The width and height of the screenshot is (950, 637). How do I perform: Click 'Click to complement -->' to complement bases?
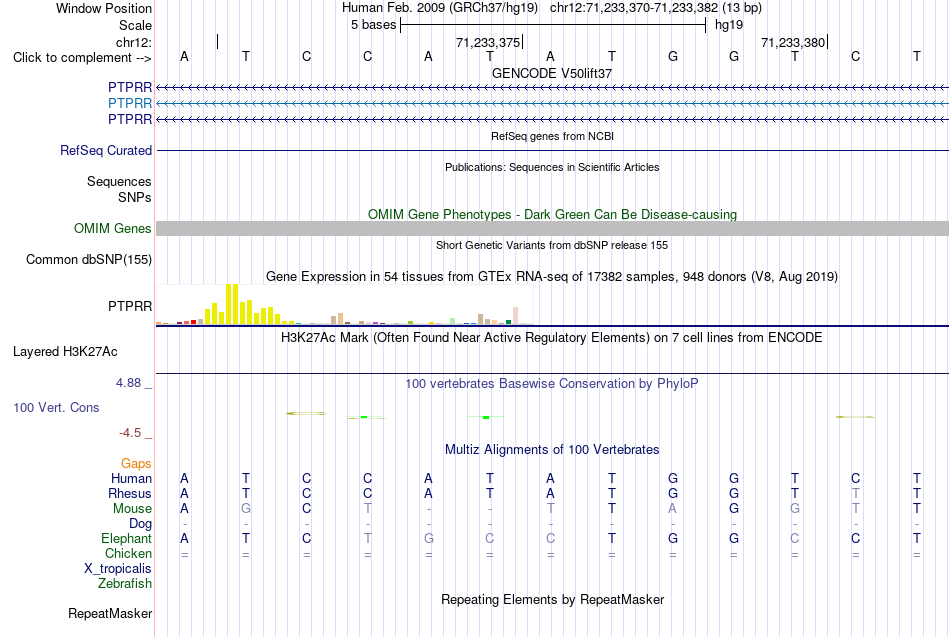(82, 58)
